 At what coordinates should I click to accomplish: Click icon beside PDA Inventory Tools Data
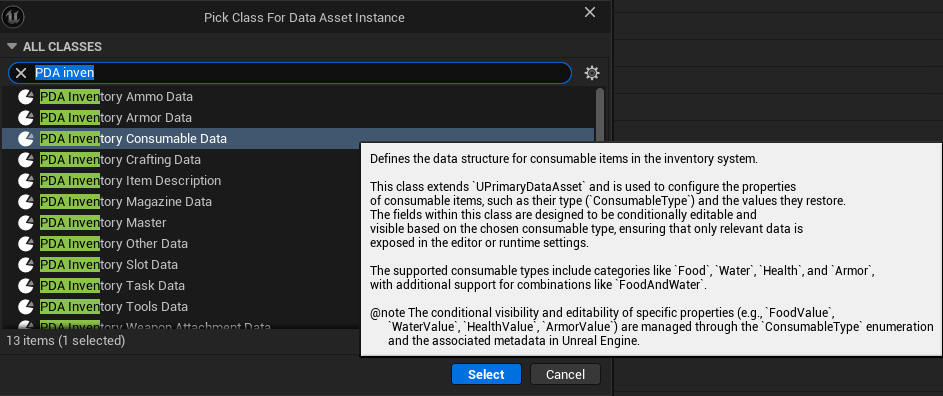(x=26, y=307)
